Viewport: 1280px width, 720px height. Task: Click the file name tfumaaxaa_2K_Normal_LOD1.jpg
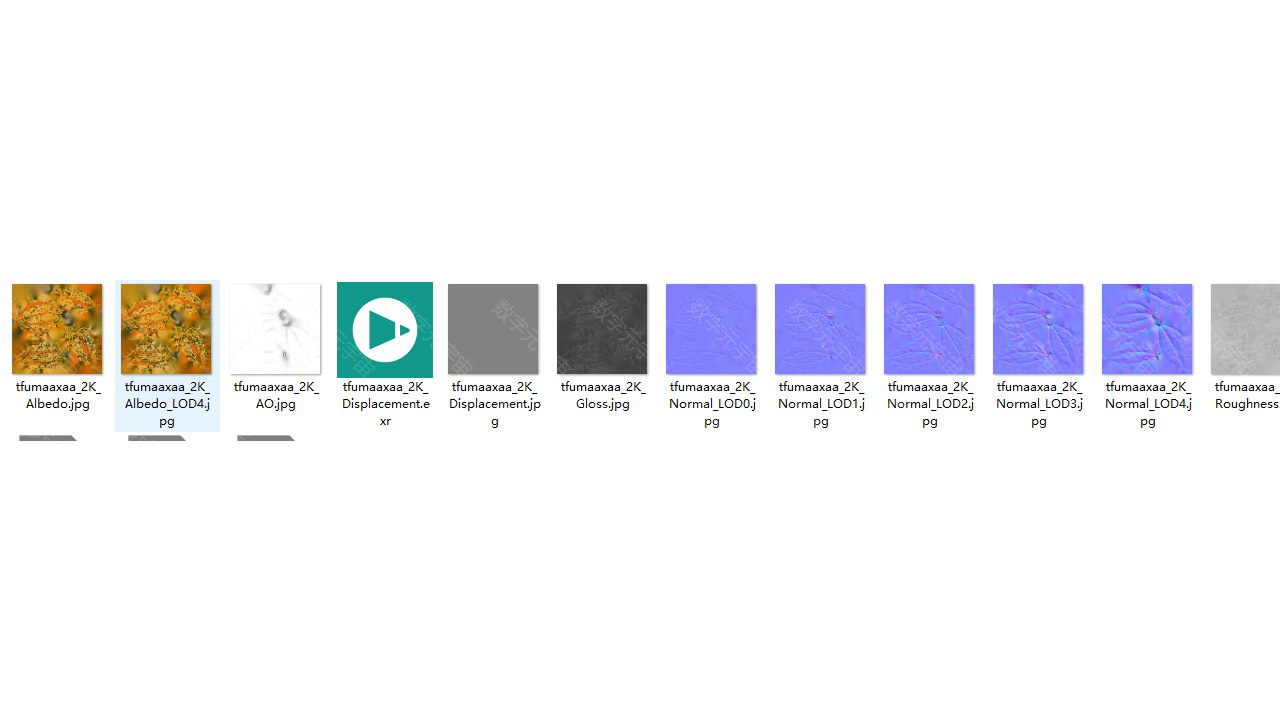click(x=821, y=404)
